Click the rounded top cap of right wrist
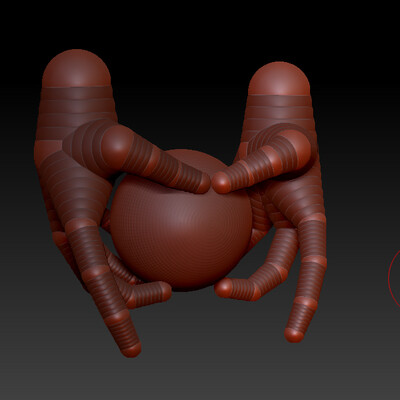The image size is (400, 400). click(279, 79)
